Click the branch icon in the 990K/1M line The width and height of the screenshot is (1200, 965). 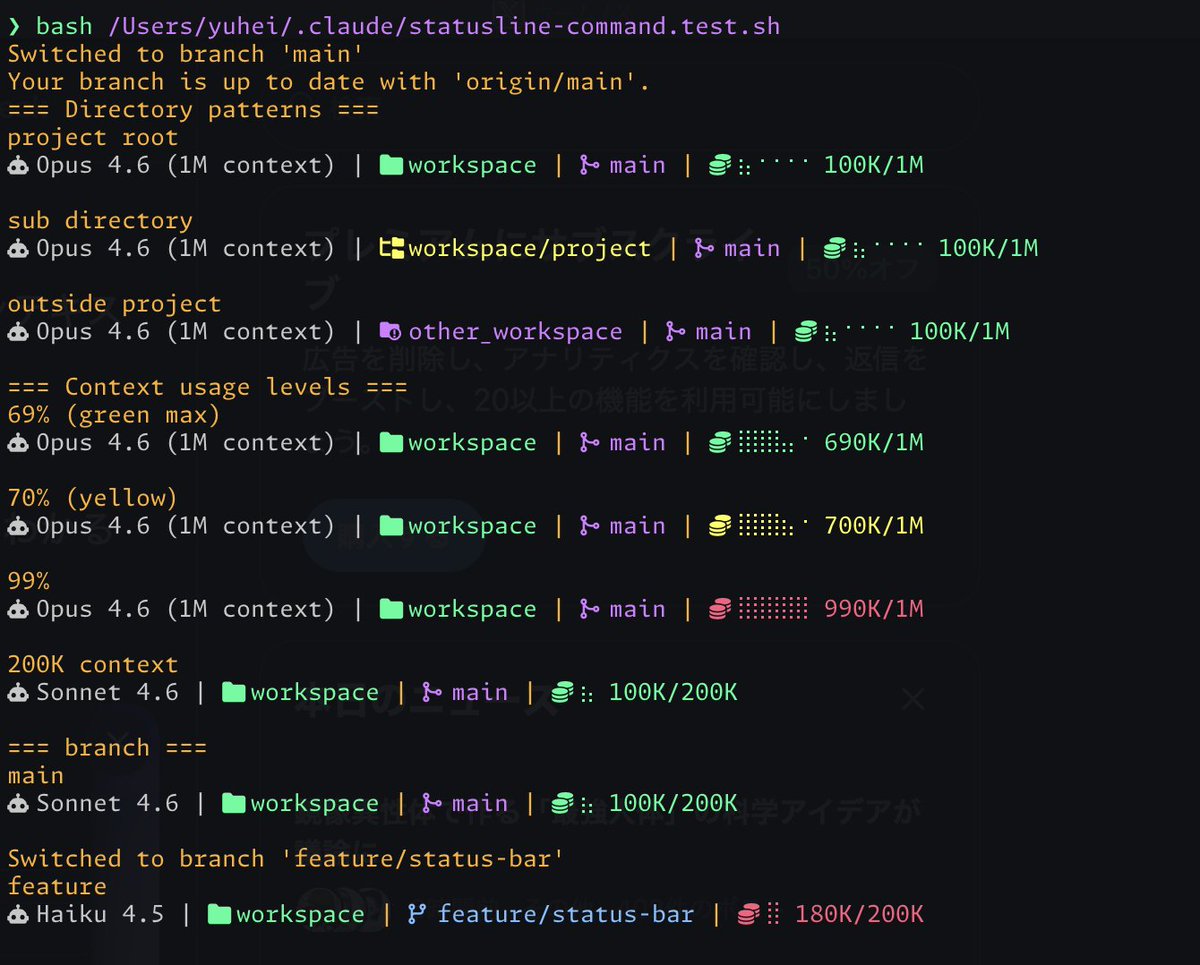point(589,609)
